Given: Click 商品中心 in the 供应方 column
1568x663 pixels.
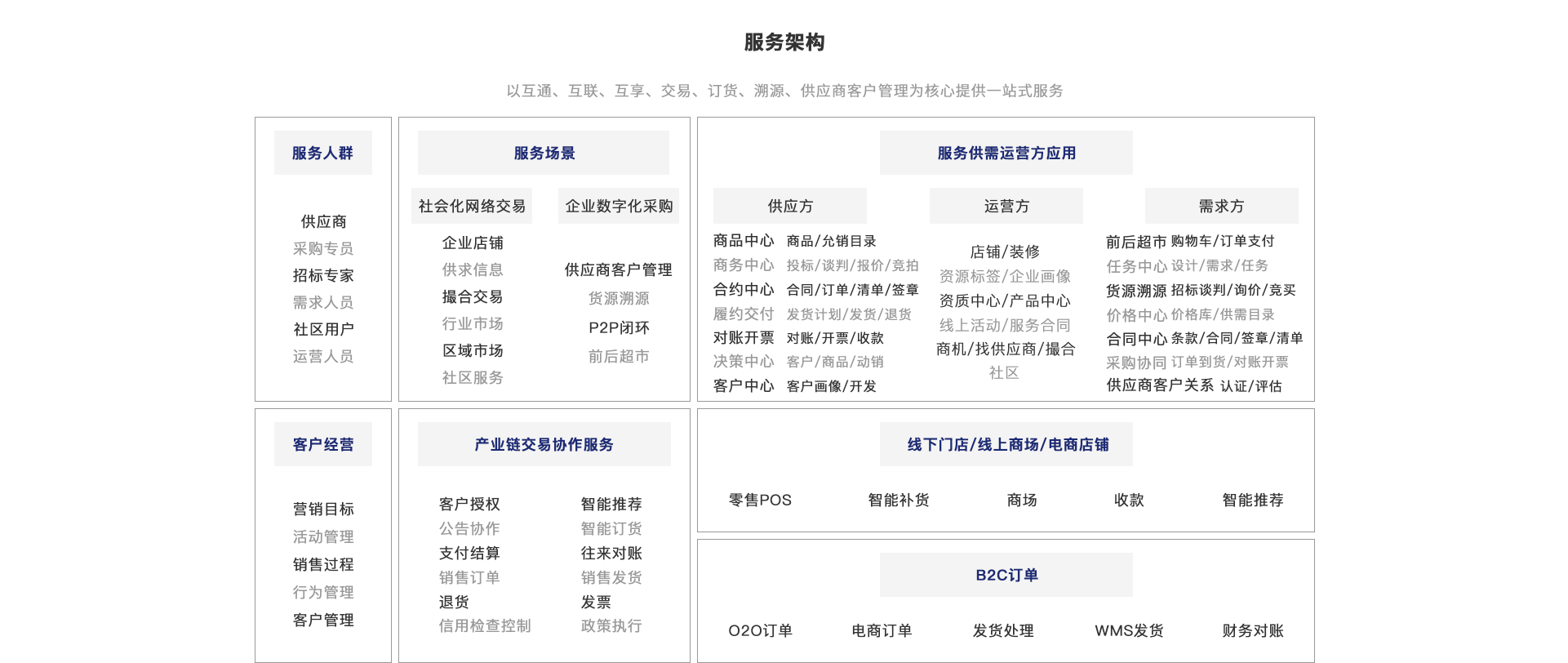Looking at the screenshot, I should [744, 240].
